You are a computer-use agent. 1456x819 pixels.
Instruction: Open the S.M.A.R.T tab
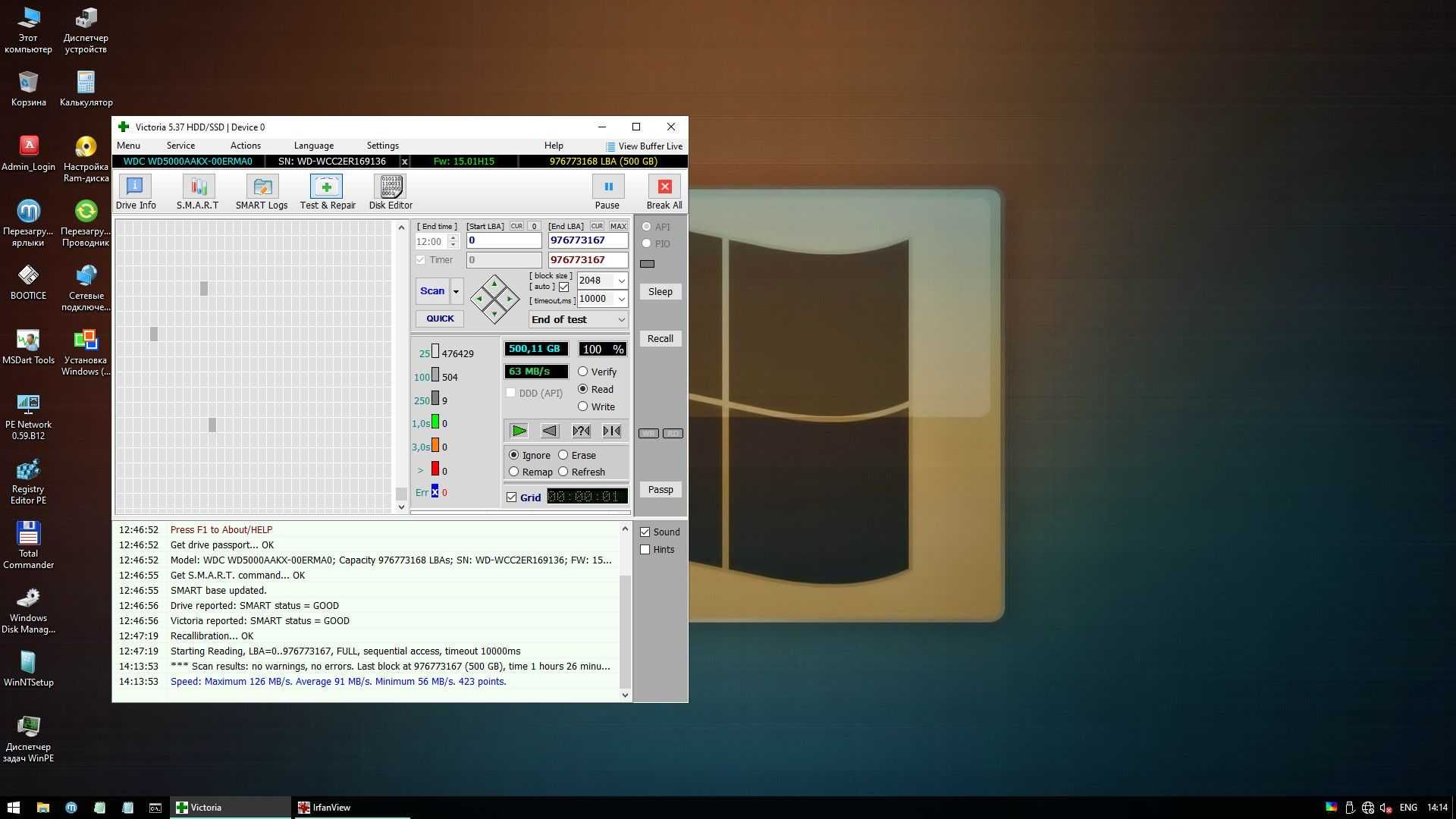[x=197, y=192]
